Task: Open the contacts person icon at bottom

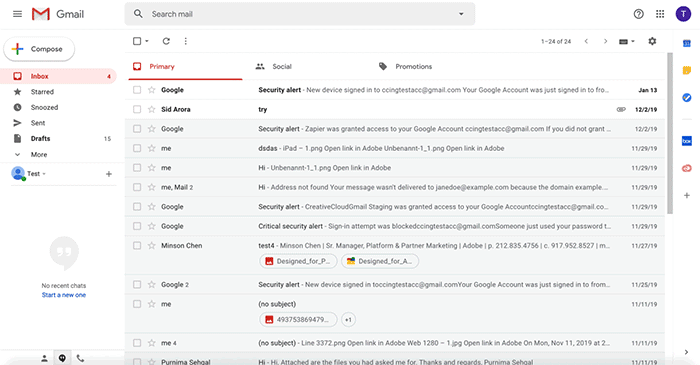Action: [44, 358]
